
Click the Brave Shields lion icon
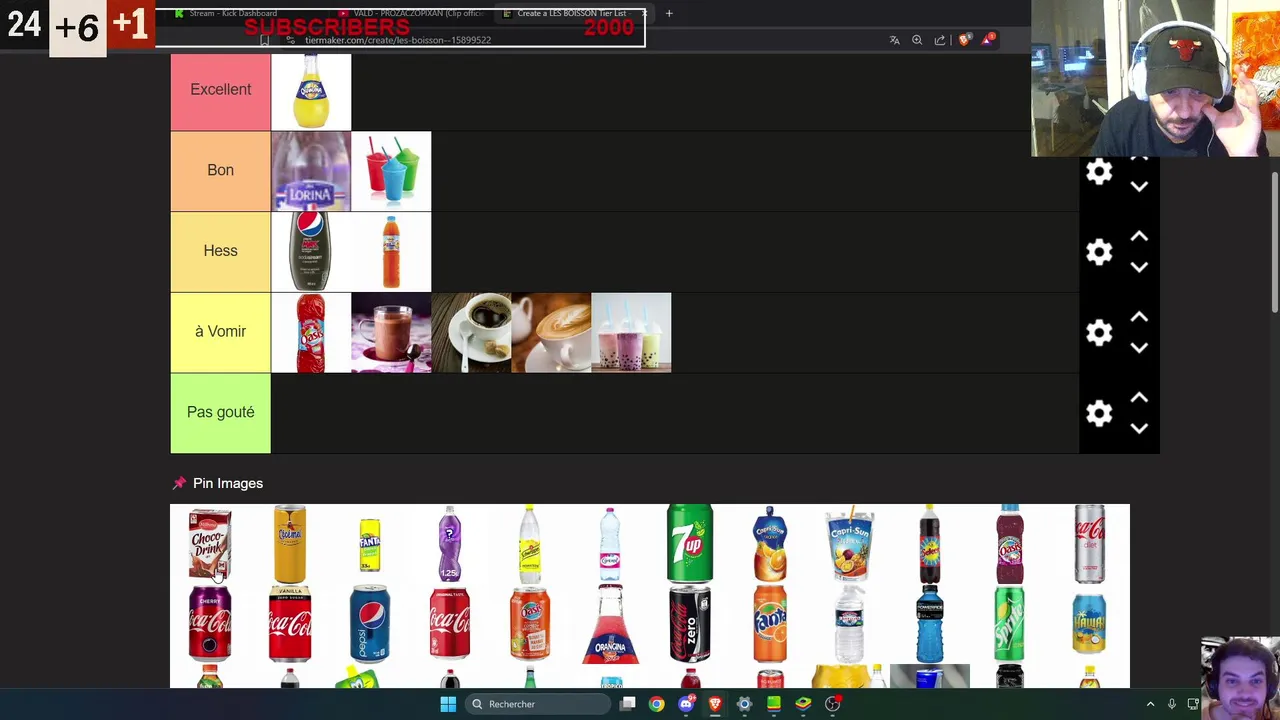964,40
